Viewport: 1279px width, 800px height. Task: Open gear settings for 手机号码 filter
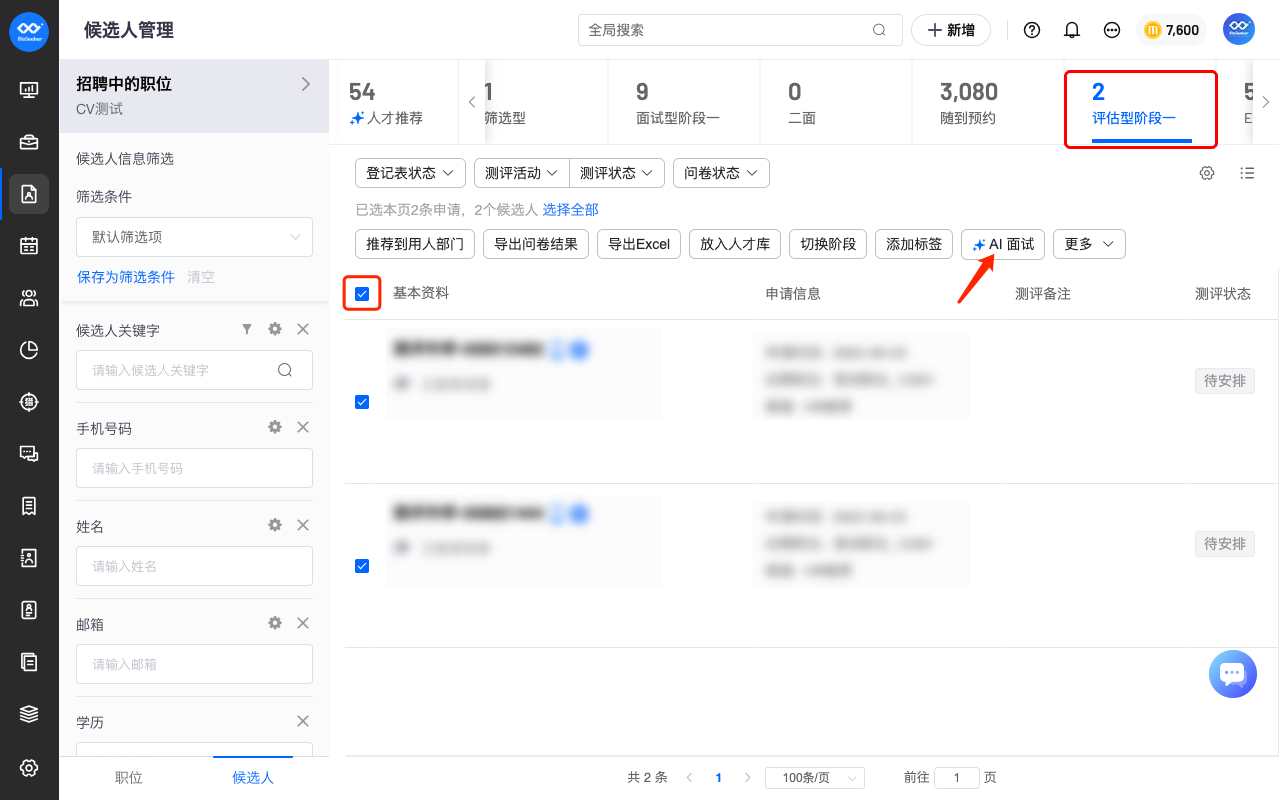pos(275,427)
